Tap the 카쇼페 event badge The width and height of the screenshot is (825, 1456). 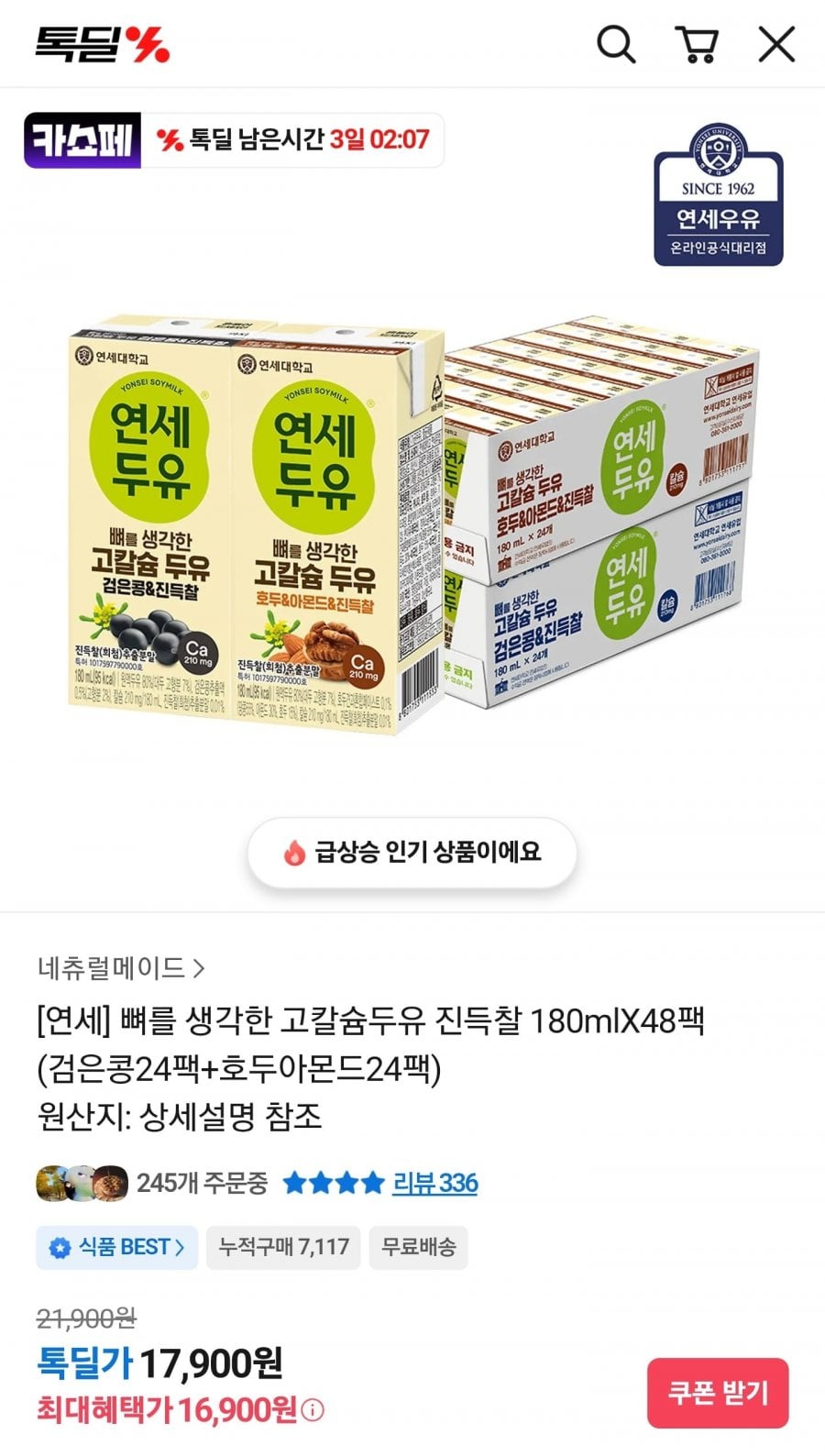pyautogui.click(x=82, y=140)
